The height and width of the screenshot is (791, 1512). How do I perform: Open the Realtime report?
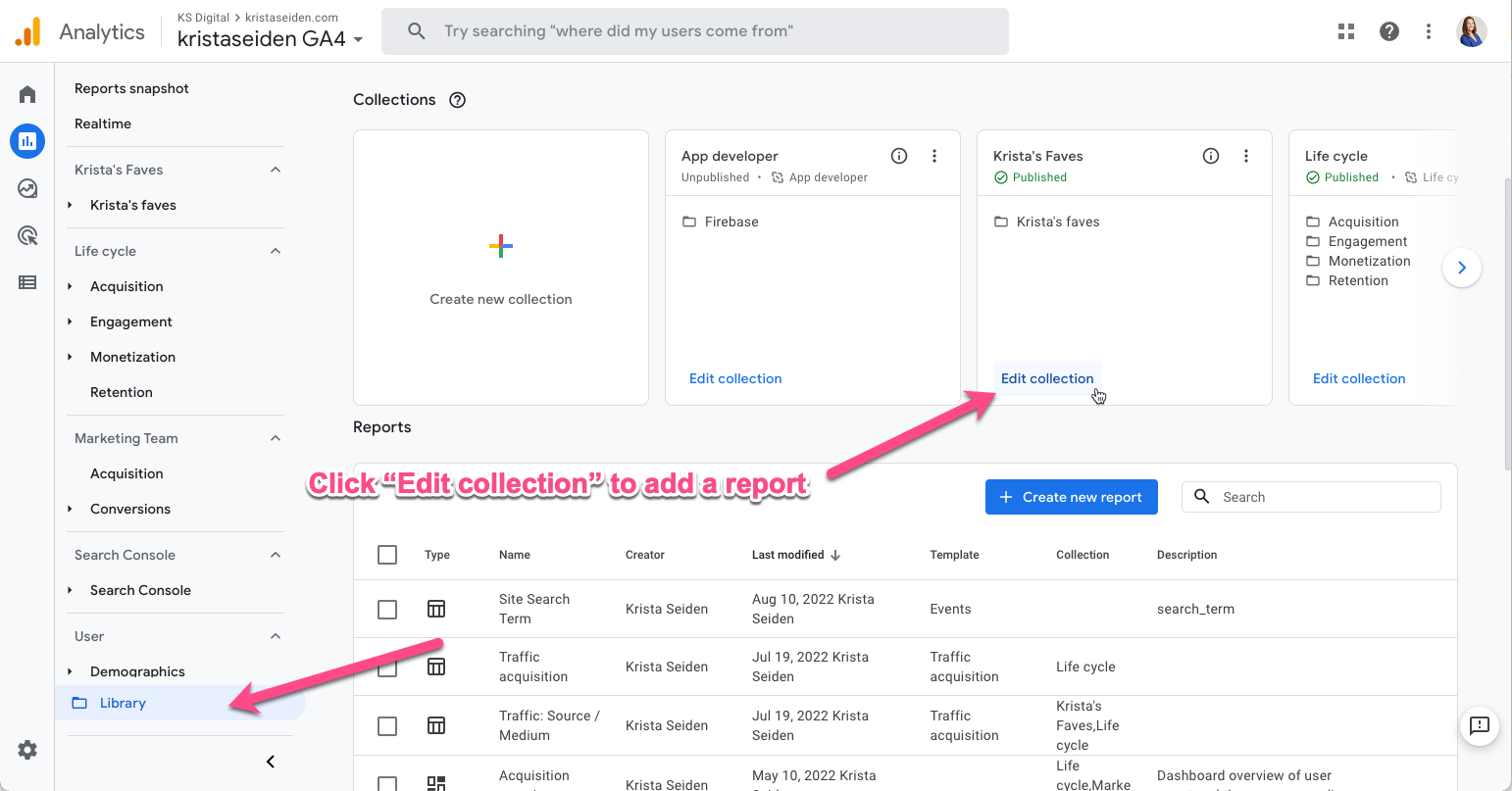click(x=103, y=124)
